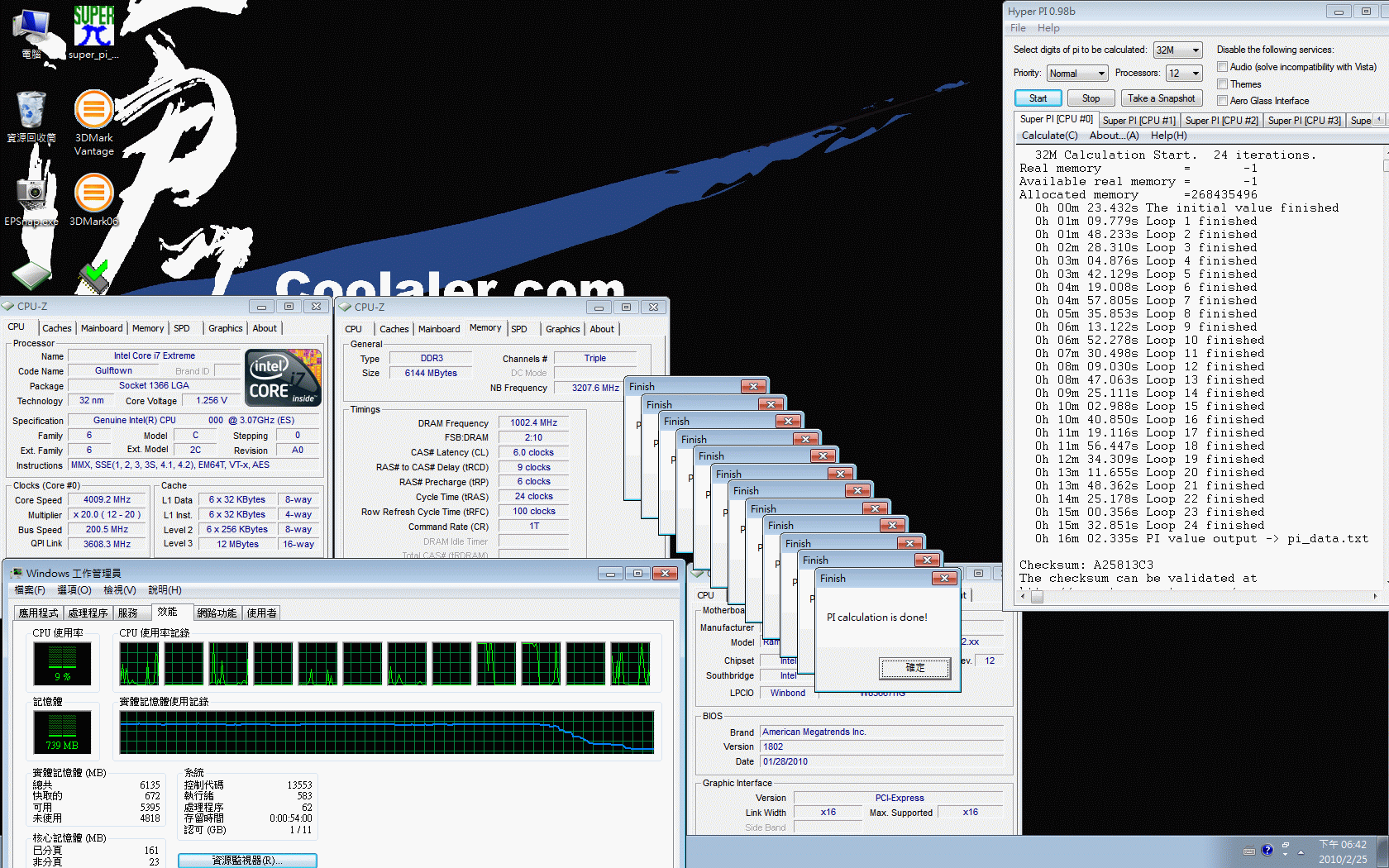Toggle the Aero Glass Interface checkbox
1389x868 pixels.
[1222, 101]
